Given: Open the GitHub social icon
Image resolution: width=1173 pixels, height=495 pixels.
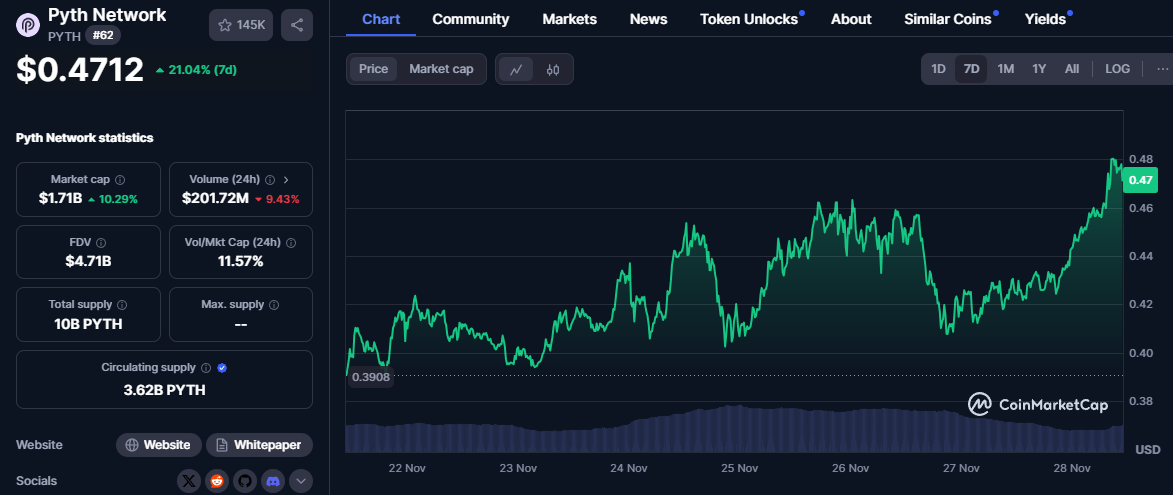Looking at the screenshot, I should coord(245,482).
